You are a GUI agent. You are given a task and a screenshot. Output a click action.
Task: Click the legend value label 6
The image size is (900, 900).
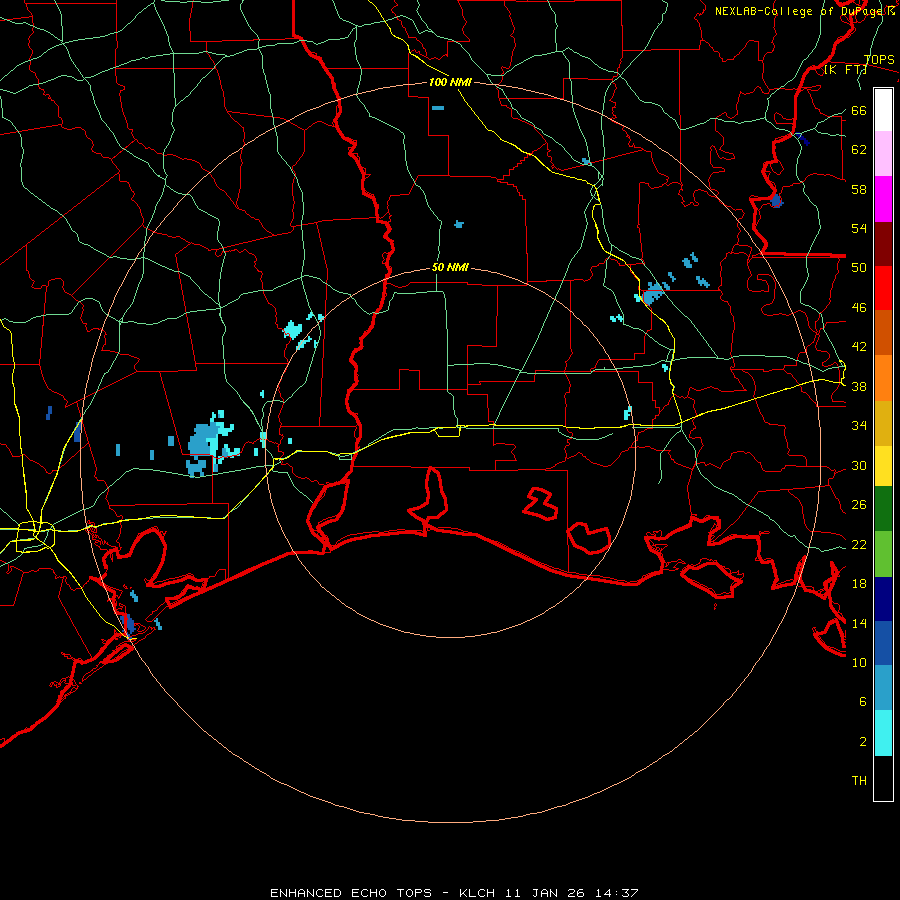pos(863,701)
